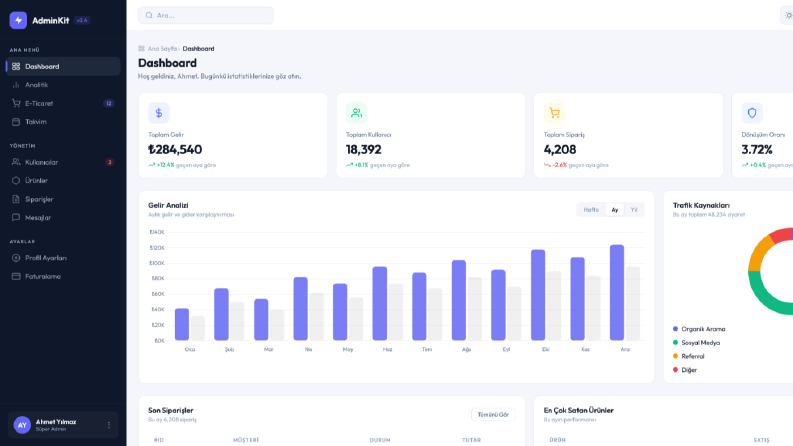Select the ₺284,540 revenue value
The width and height of the screenshot is (793, 446).
pos(175,150)
